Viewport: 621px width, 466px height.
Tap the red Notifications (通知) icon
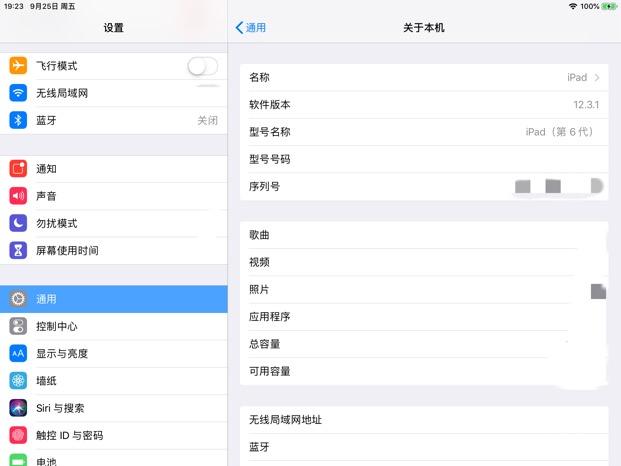tap(18, 169)
